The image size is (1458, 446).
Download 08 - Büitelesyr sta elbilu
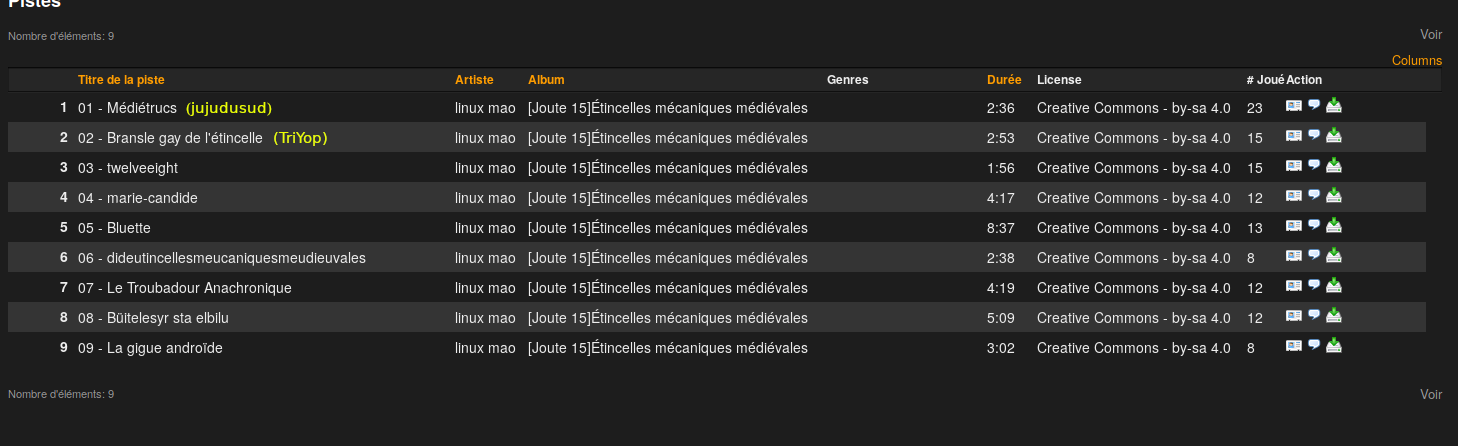point(1334,316)
